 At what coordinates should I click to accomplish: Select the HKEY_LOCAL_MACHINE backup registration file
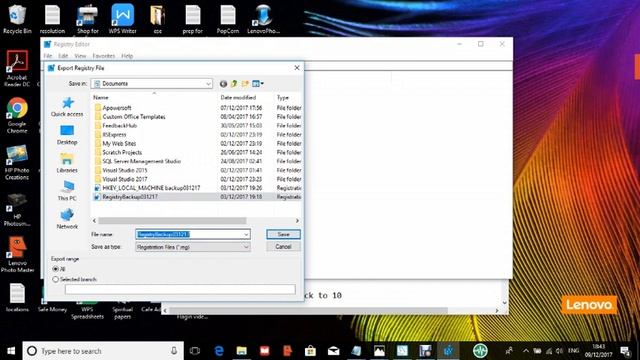pos(151,188)
